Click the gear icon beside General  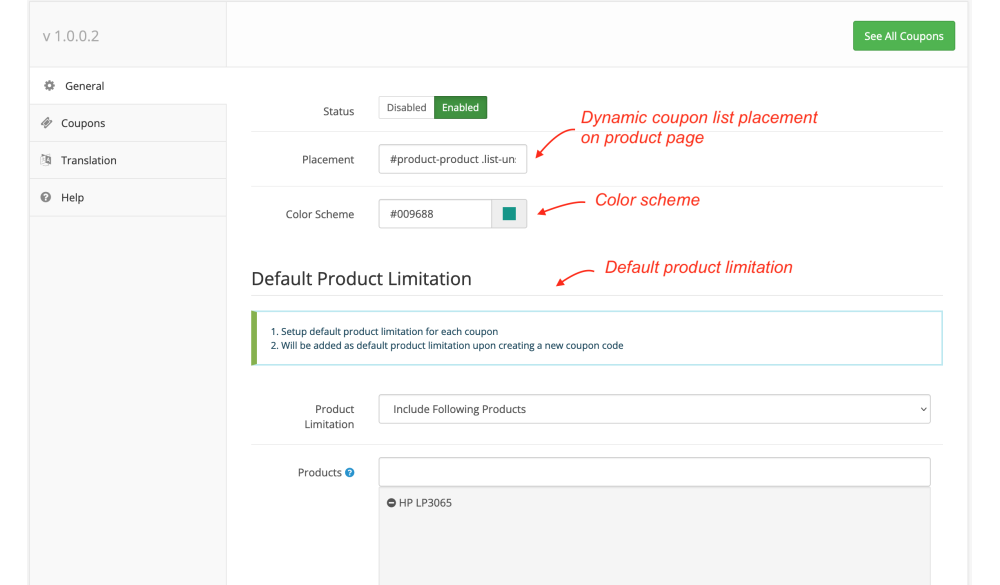pos(48,86)
